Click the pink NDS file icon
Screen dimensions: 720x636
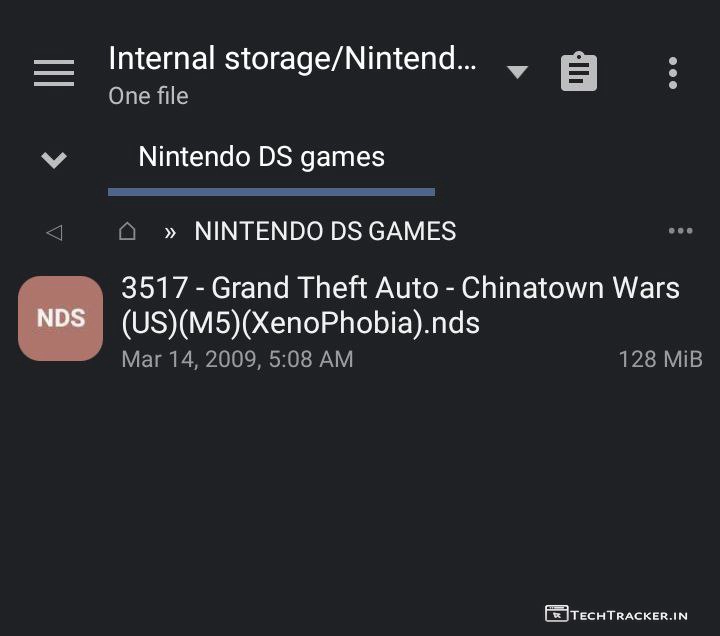[x=60, y=318]
